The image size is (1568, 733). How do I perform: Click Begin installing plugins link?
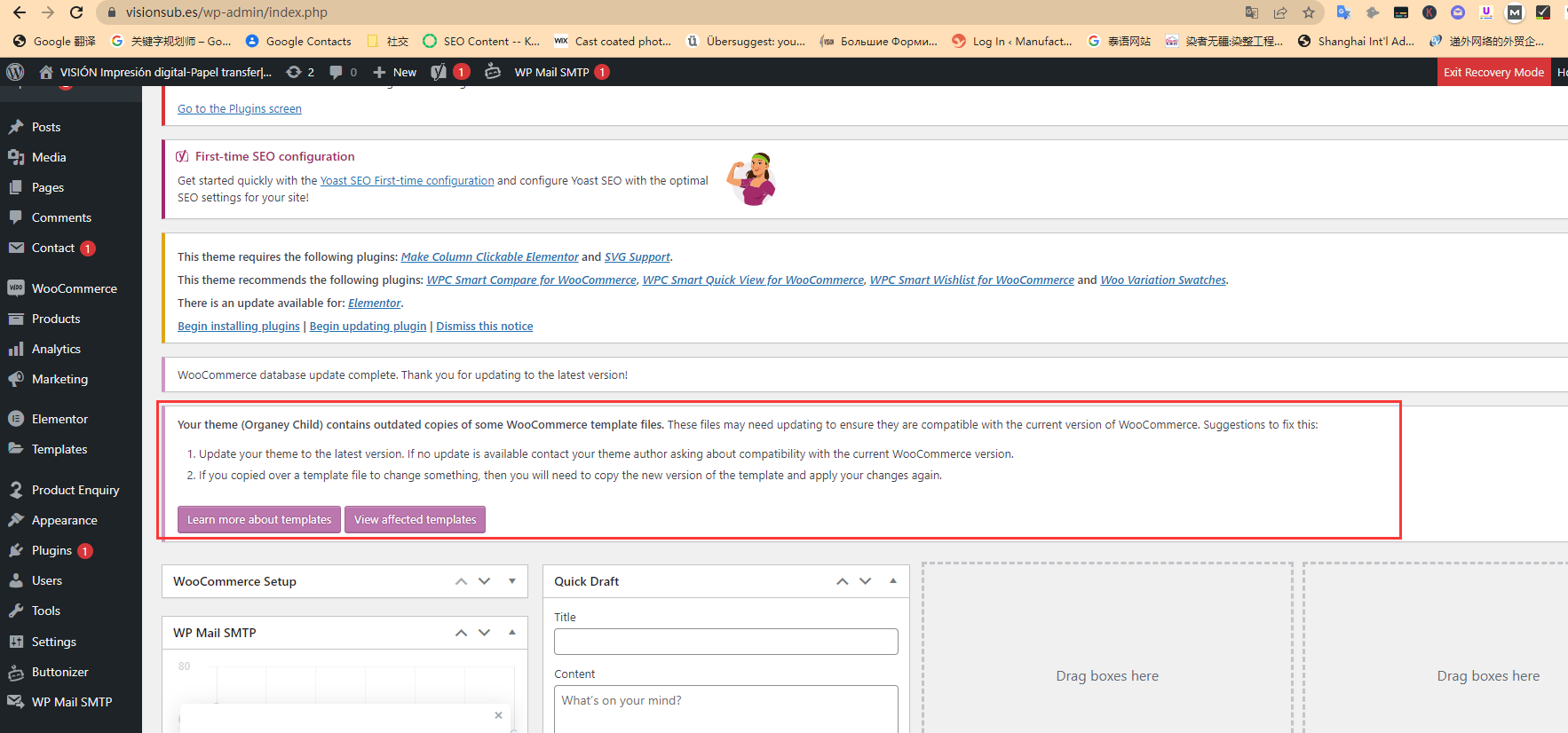coord(239,326)
